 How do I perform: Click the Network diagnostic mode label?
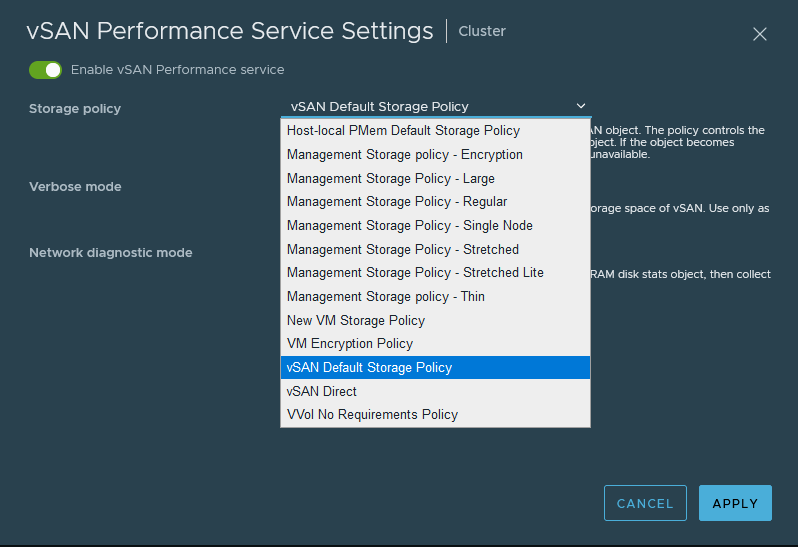110,253
